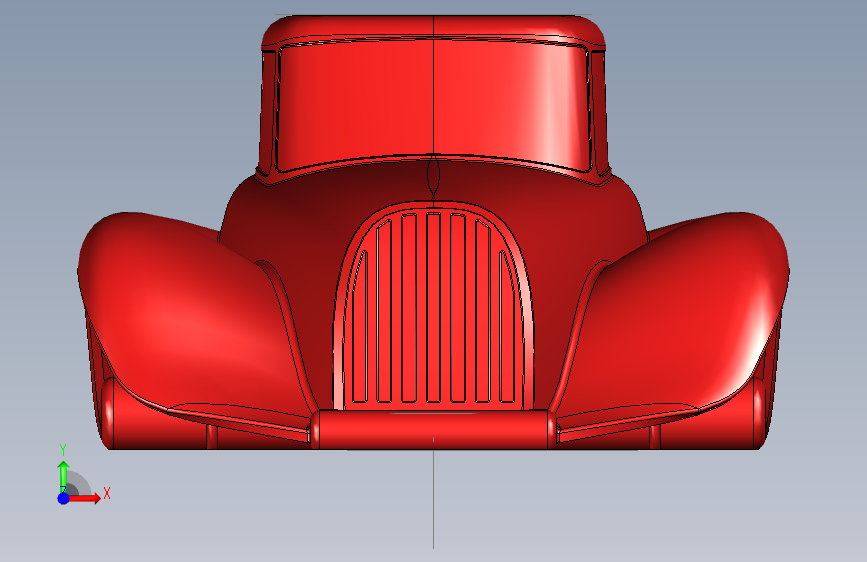Select the car's front grille face
This screenshot has width=867, height=562.
click(x=434, y=309)
